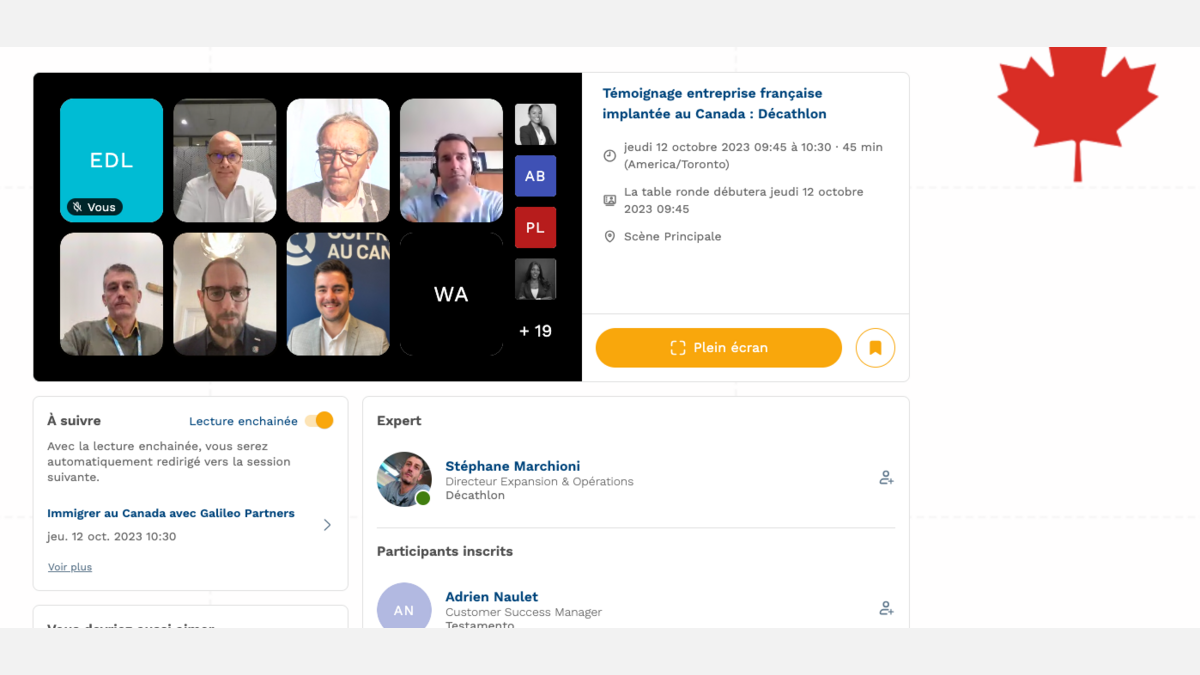Click the bookmark icon button
This screenshot has width=1200, height=675.
[x=875, y=348]
